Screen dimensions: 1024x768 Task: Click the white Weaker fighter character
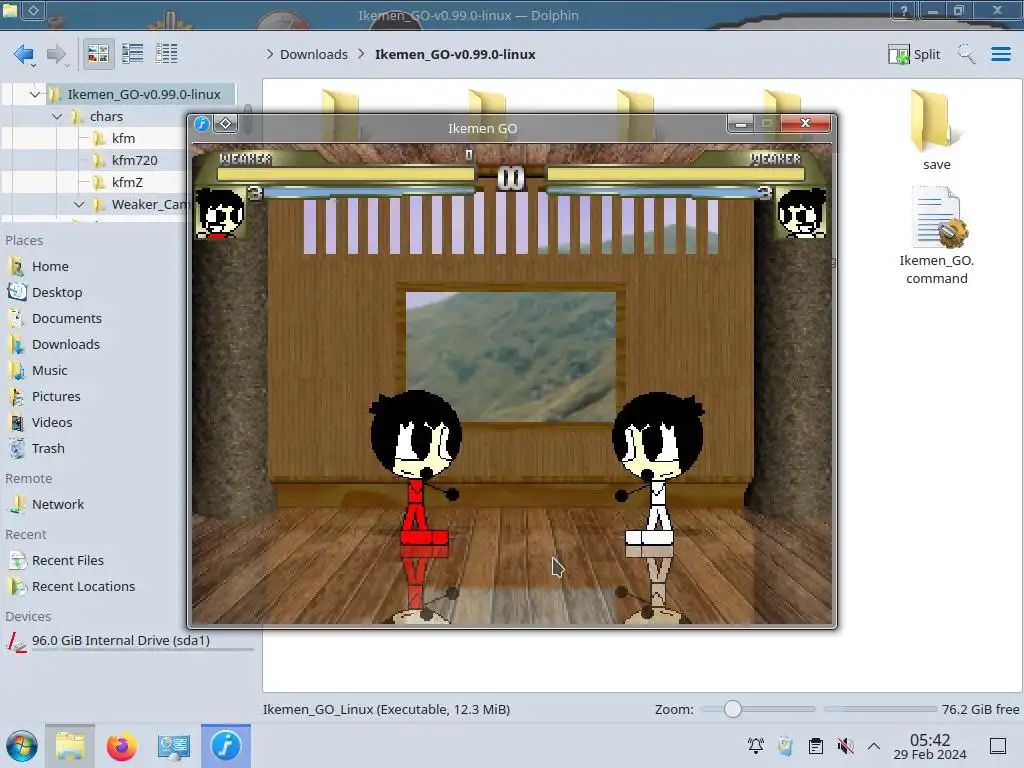(x=658, y=468)
